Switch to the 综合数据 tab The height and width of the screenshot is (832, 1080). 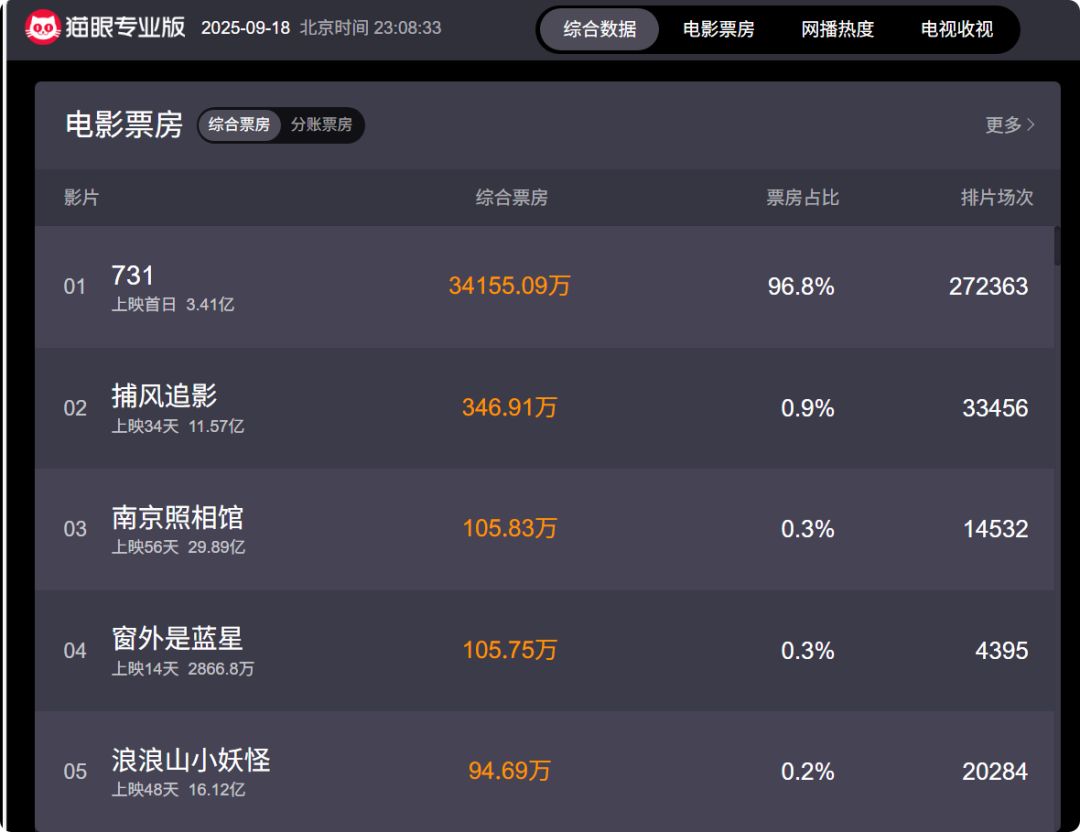point(599,30)
